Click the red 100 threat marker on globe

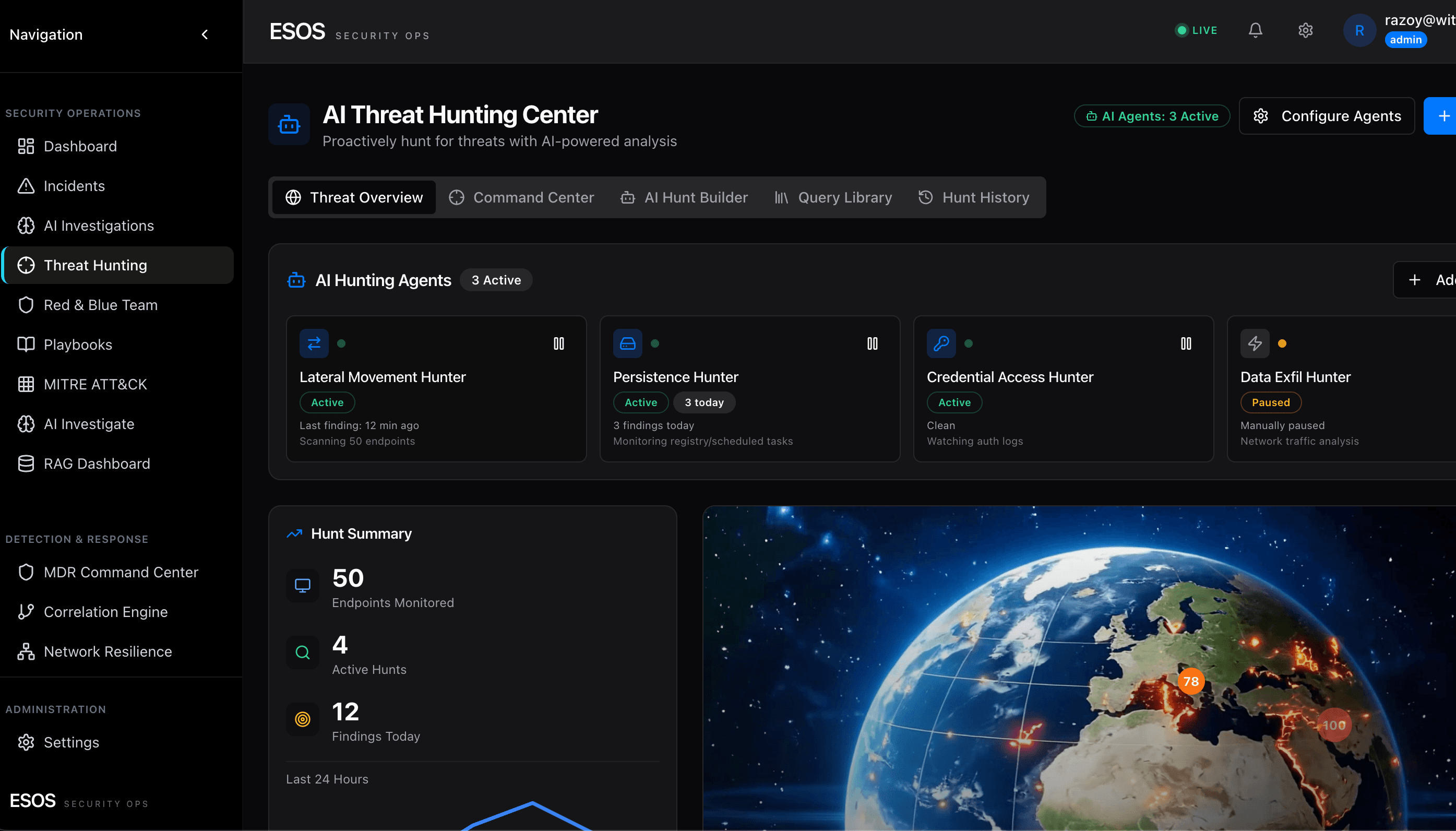[1334, 725]
